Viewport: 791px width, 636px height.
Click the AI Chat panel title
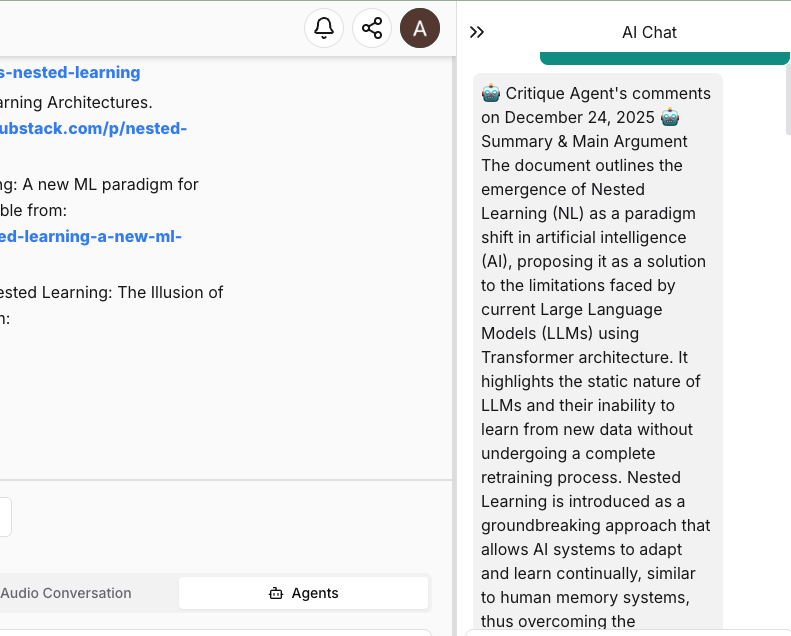649,32
